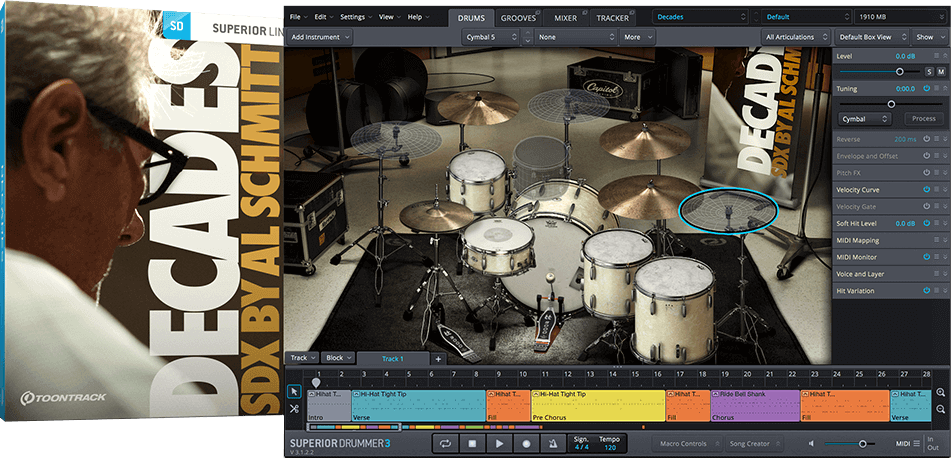The width and height of the screenshot is (951, 458).
Task: Open the MIDI menu icon
Action: coord(916,443)
